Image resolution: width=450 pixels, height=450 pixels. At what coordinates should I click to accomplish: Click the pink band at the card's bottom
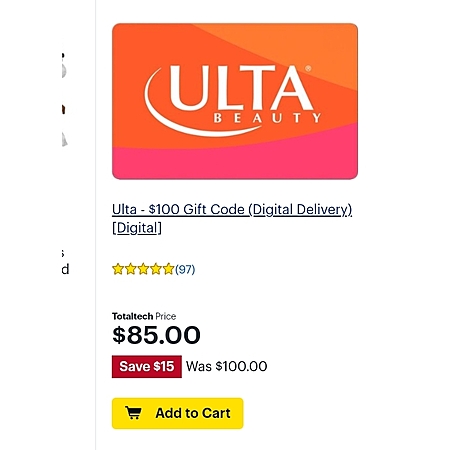235,162
